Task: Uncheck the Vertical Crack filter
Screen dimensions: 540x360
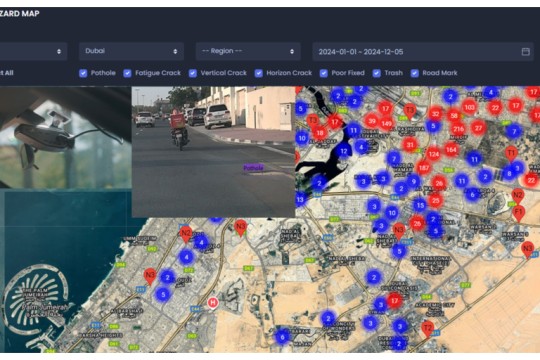Action: point(193,73)
